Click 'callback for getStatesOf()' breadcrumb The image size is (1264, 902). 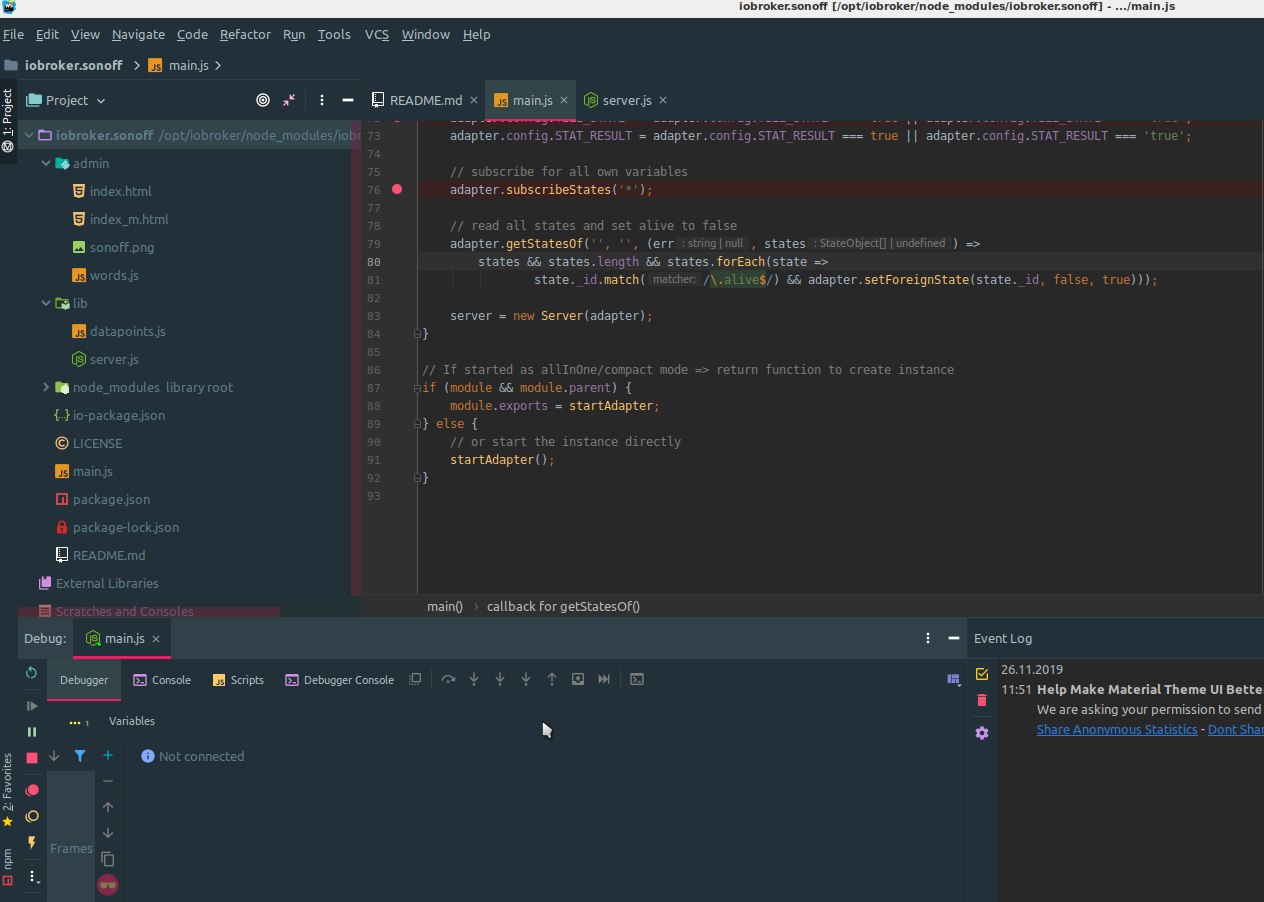click(563, 606)
